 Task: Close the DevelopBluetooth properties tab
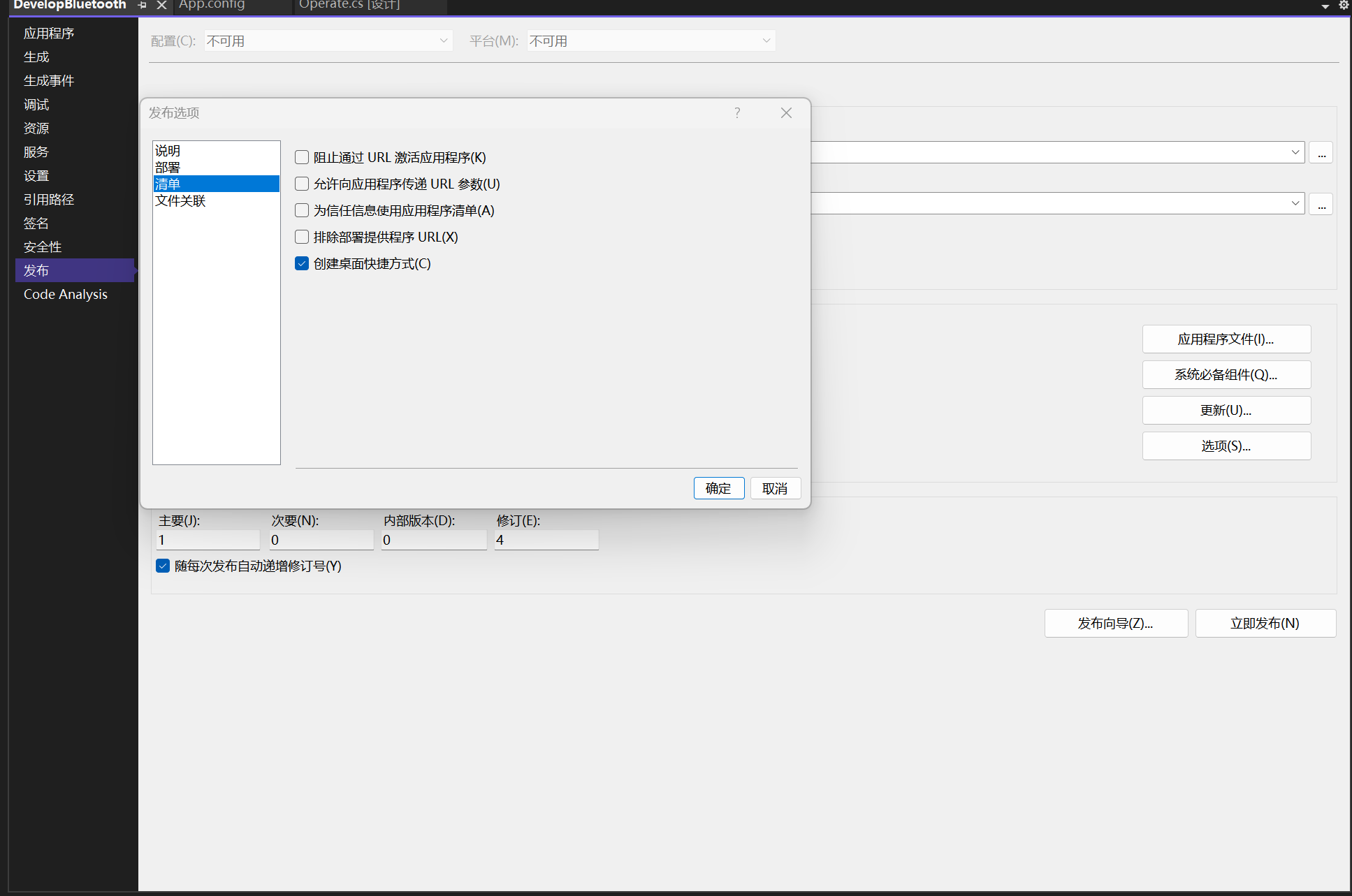tap(161, 5)
